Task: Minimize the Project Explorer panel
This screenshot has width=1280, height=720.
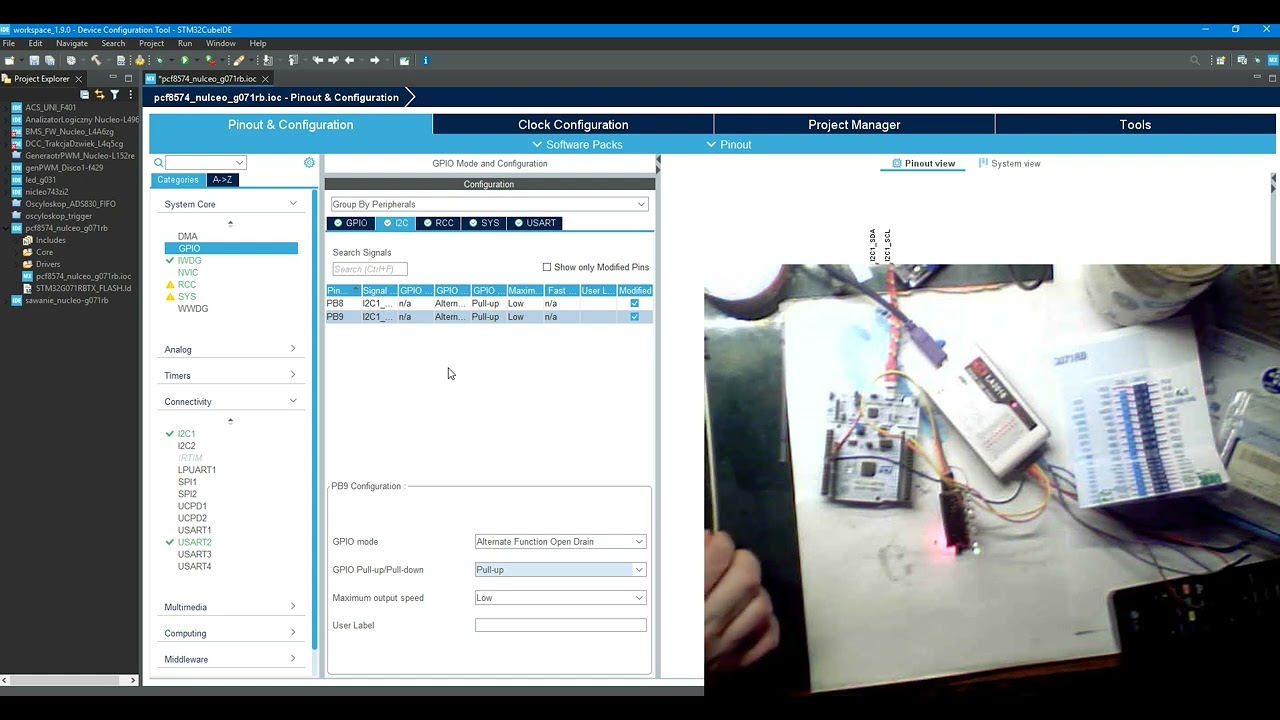Action: pos(113,78)
